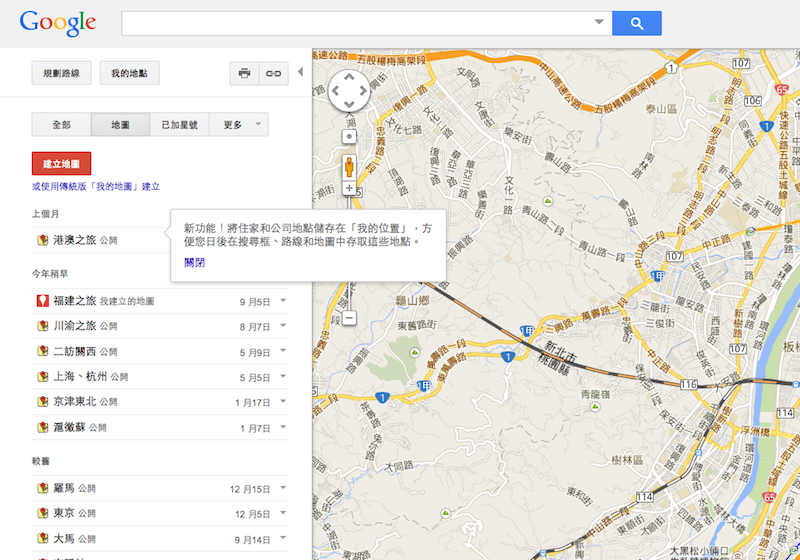Click the 樹林區 label on the map

click(x=627, y=460)
